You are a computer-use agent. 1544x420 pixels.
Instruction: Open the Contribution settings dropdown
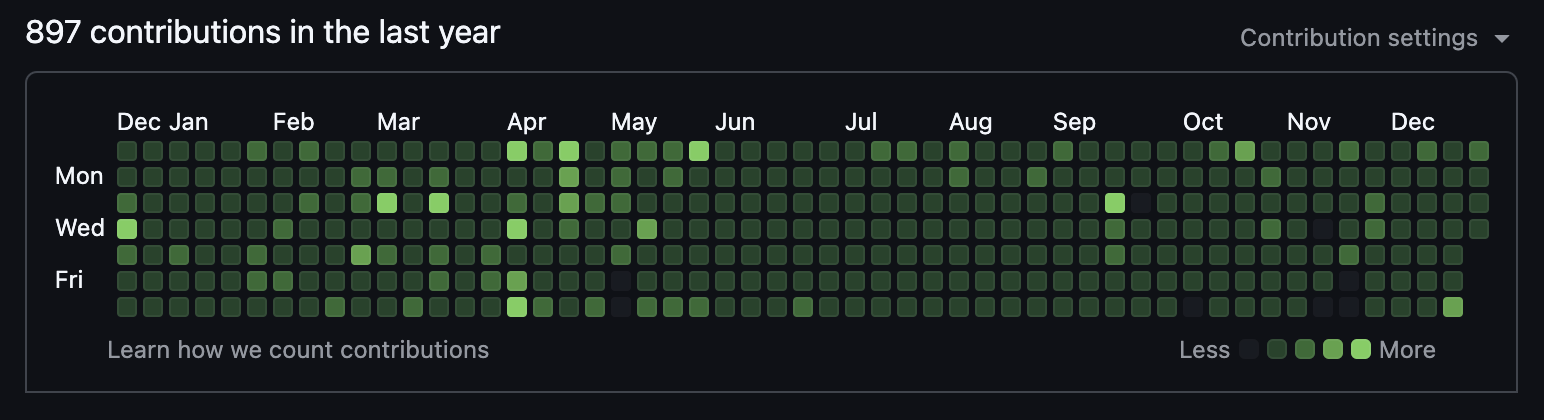click(x=1374, y=38)
